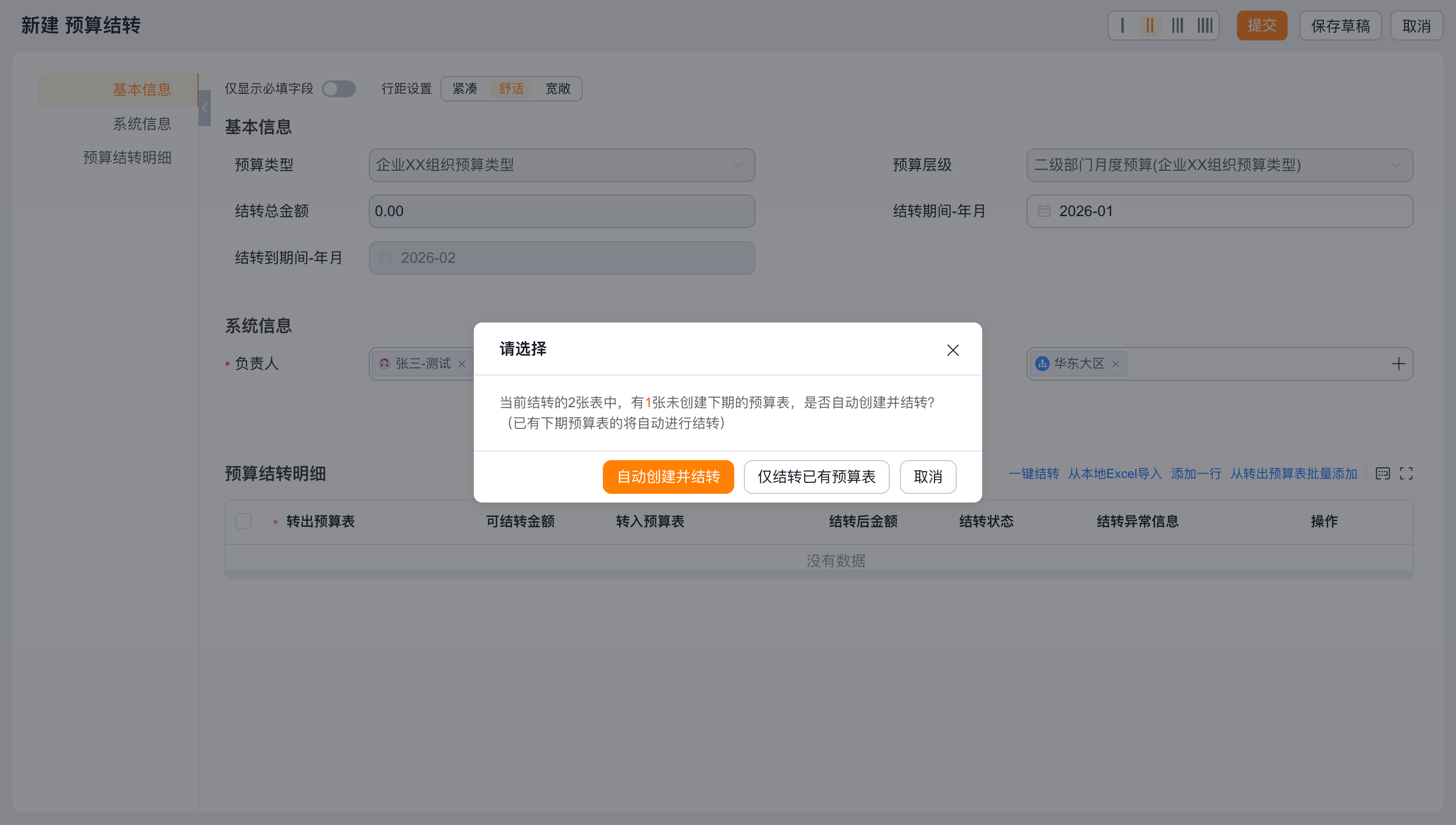Click 张三-测试 avatar icon
Screen dimensions: 1456x825
384,364
